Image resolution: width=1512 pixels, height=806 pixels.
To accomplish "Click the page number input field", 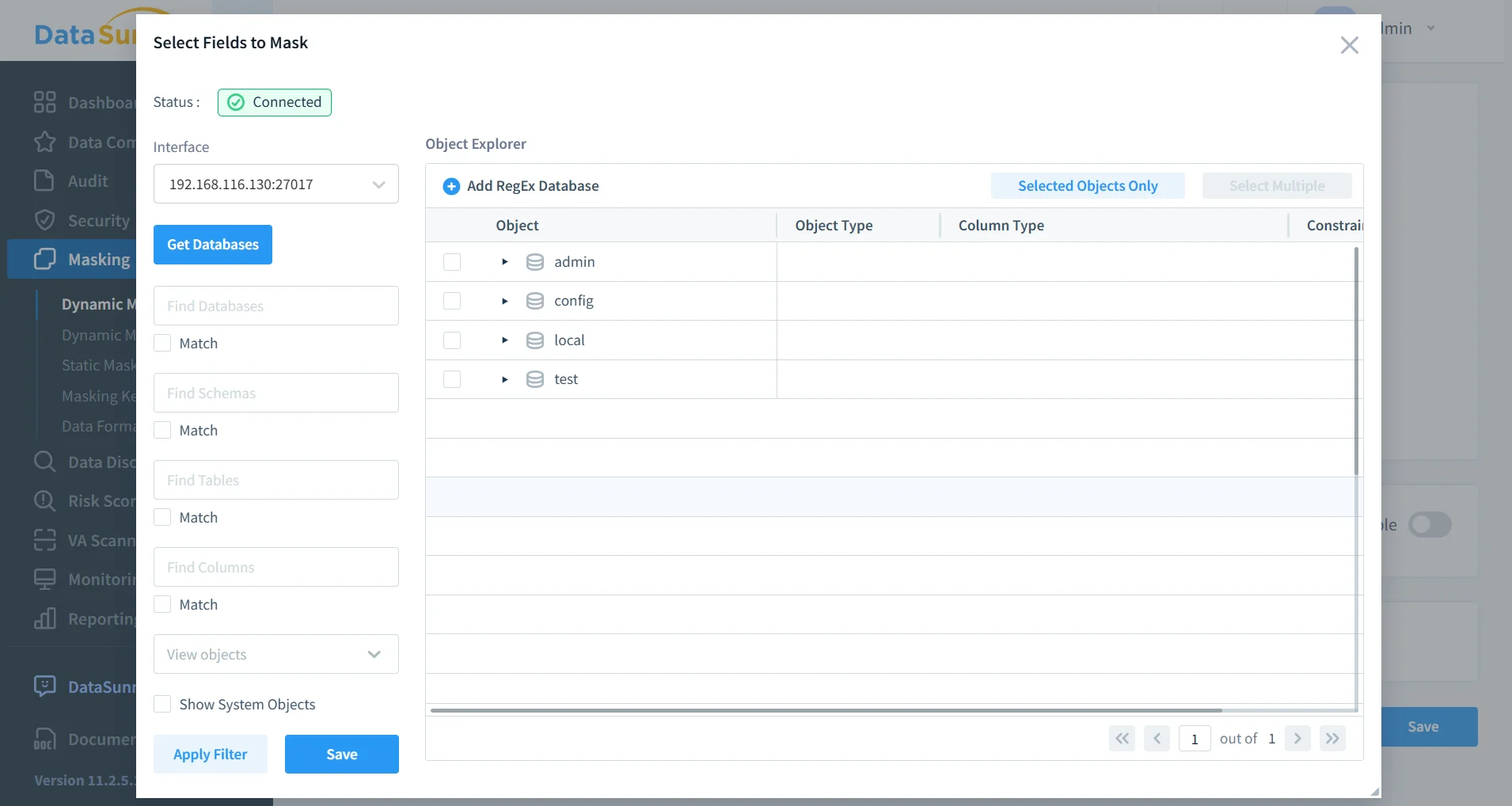I will click(1194, 738).
